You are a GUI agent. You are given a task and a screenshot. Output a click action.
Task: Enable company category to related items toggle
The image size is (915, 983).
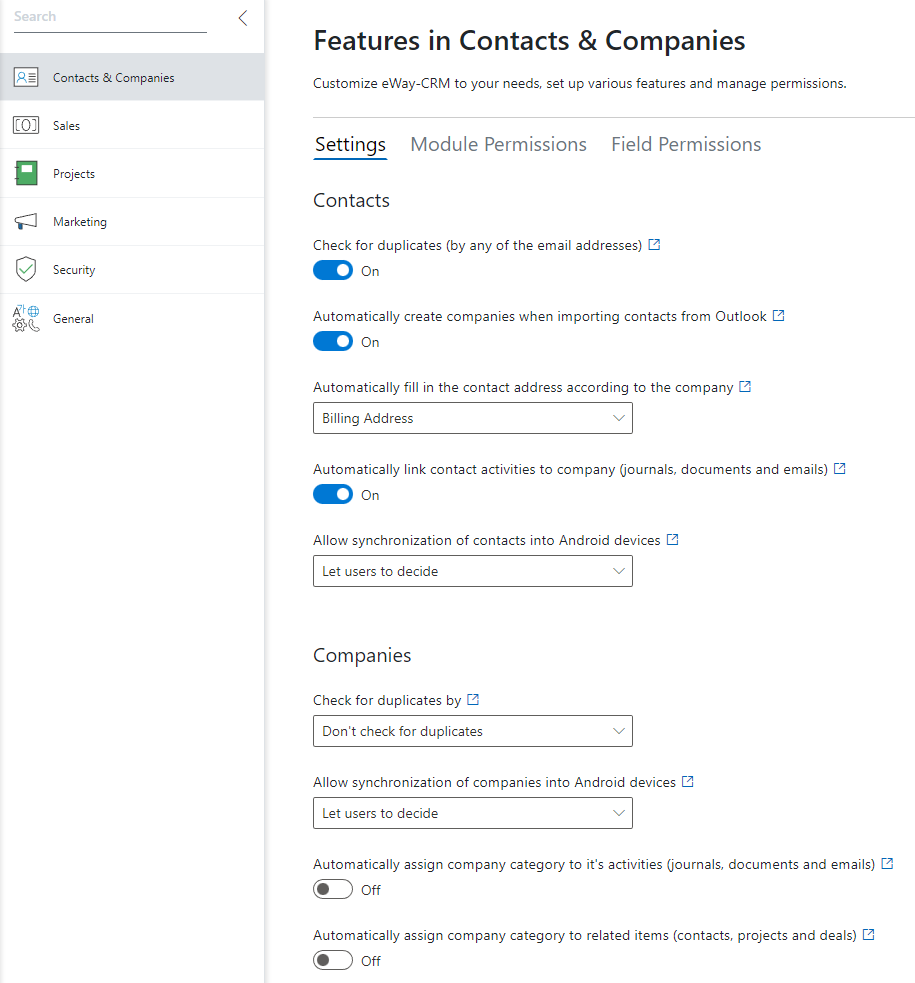pyautogui.click(x=333, y=960)
